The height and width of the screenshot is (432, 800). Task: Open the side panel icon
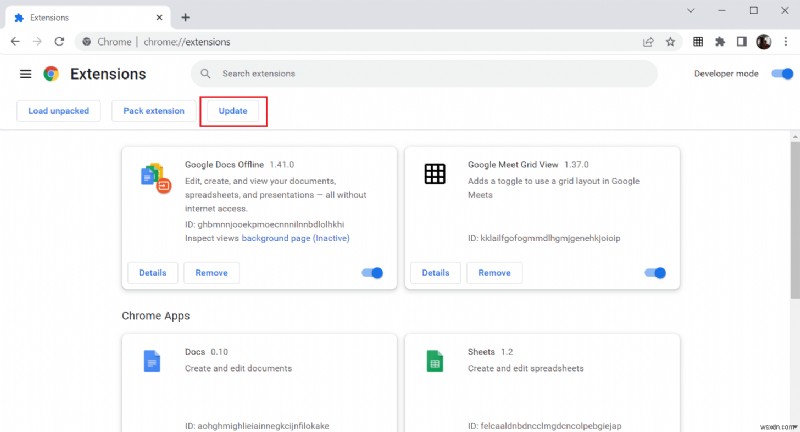742,42
